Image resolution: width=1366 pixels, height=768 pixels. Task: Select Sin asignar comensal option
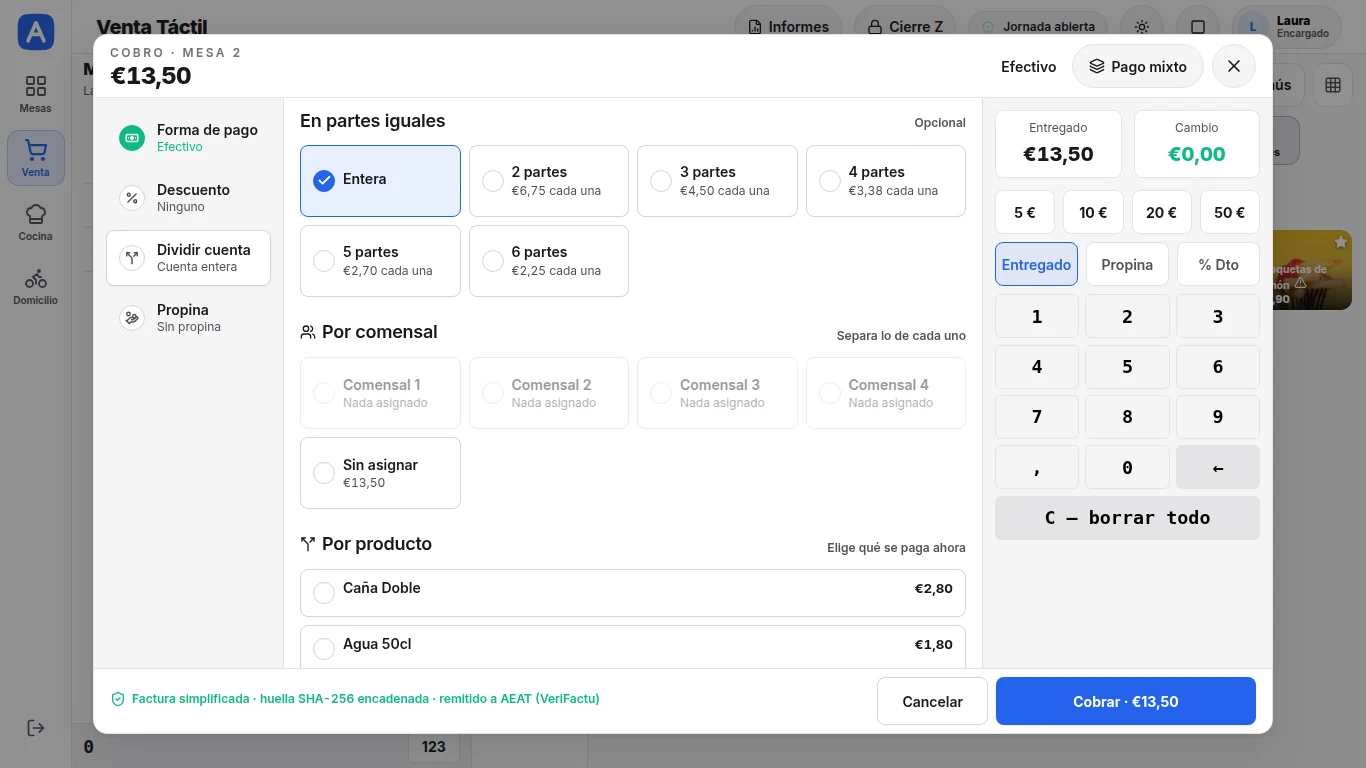[x=380, y=473]
